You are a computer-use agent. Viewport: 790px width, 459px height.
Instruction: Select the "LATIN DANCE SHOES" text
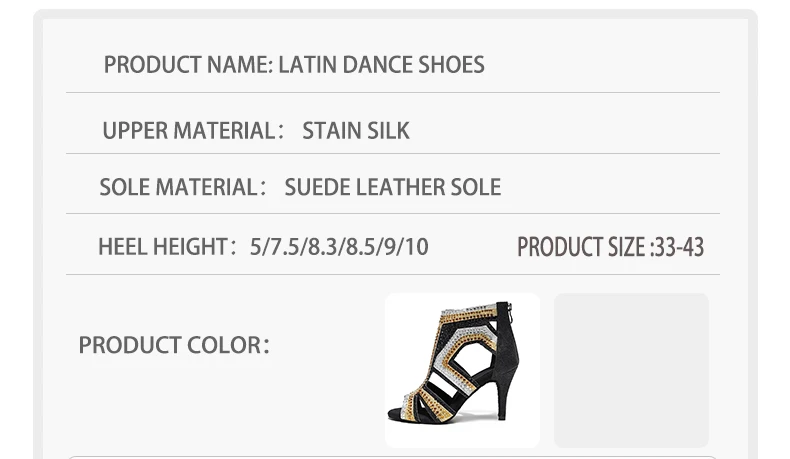[381, 65]
